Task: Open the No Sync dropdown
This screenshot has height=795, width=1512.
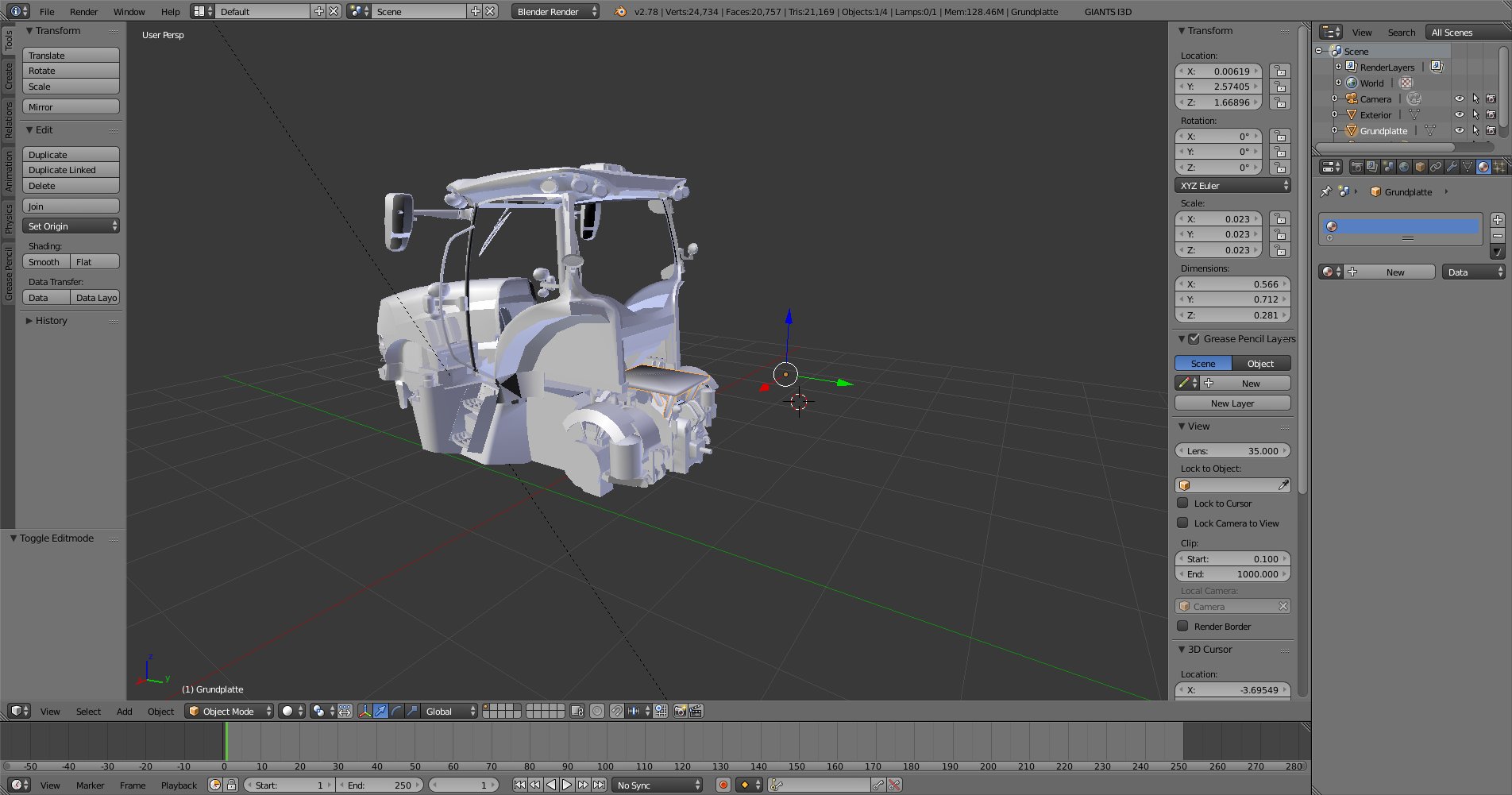Action: tap(658, 785)
